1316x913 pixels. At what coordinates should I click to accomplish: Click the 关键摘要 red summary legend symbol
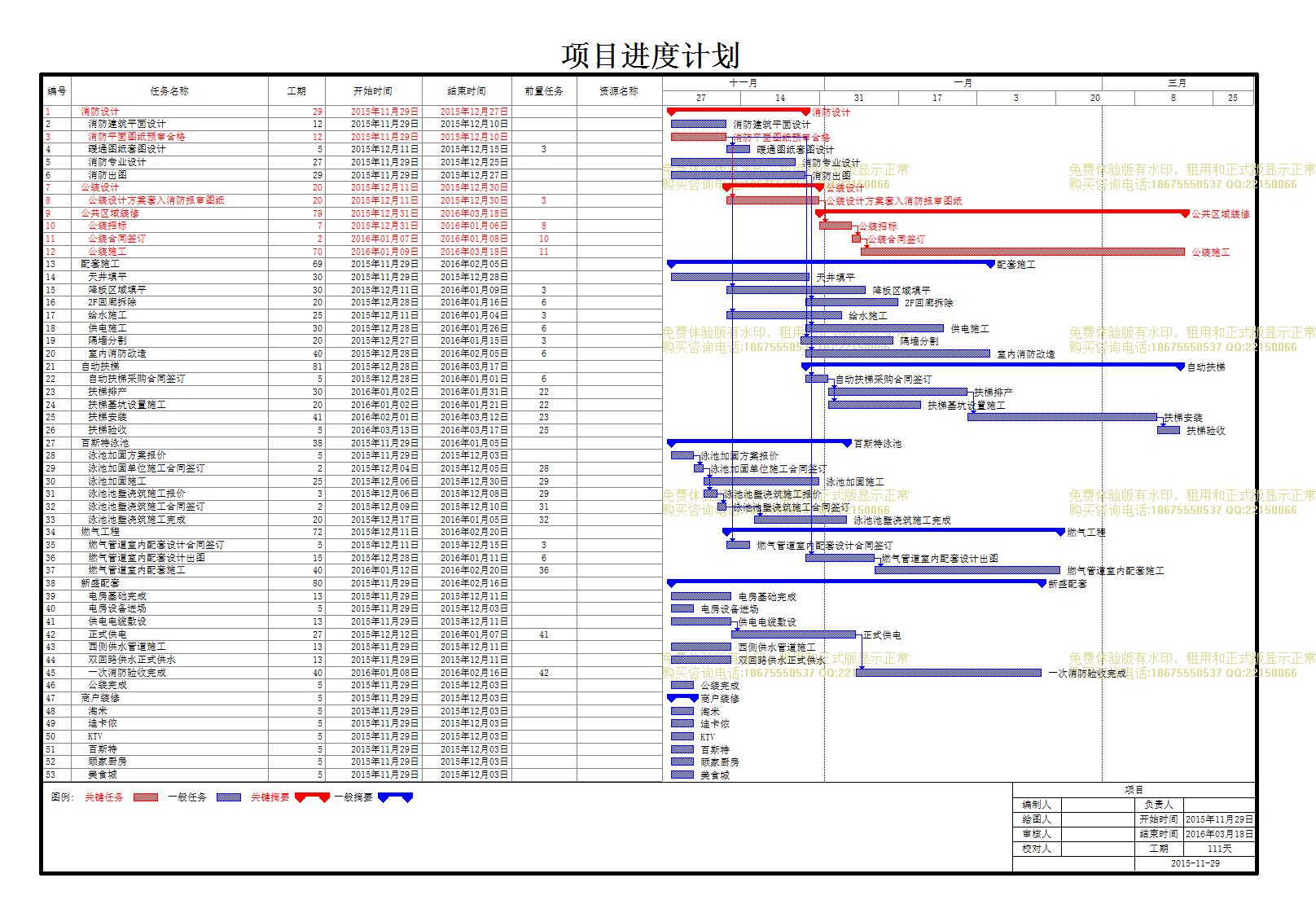click(312, 797)
